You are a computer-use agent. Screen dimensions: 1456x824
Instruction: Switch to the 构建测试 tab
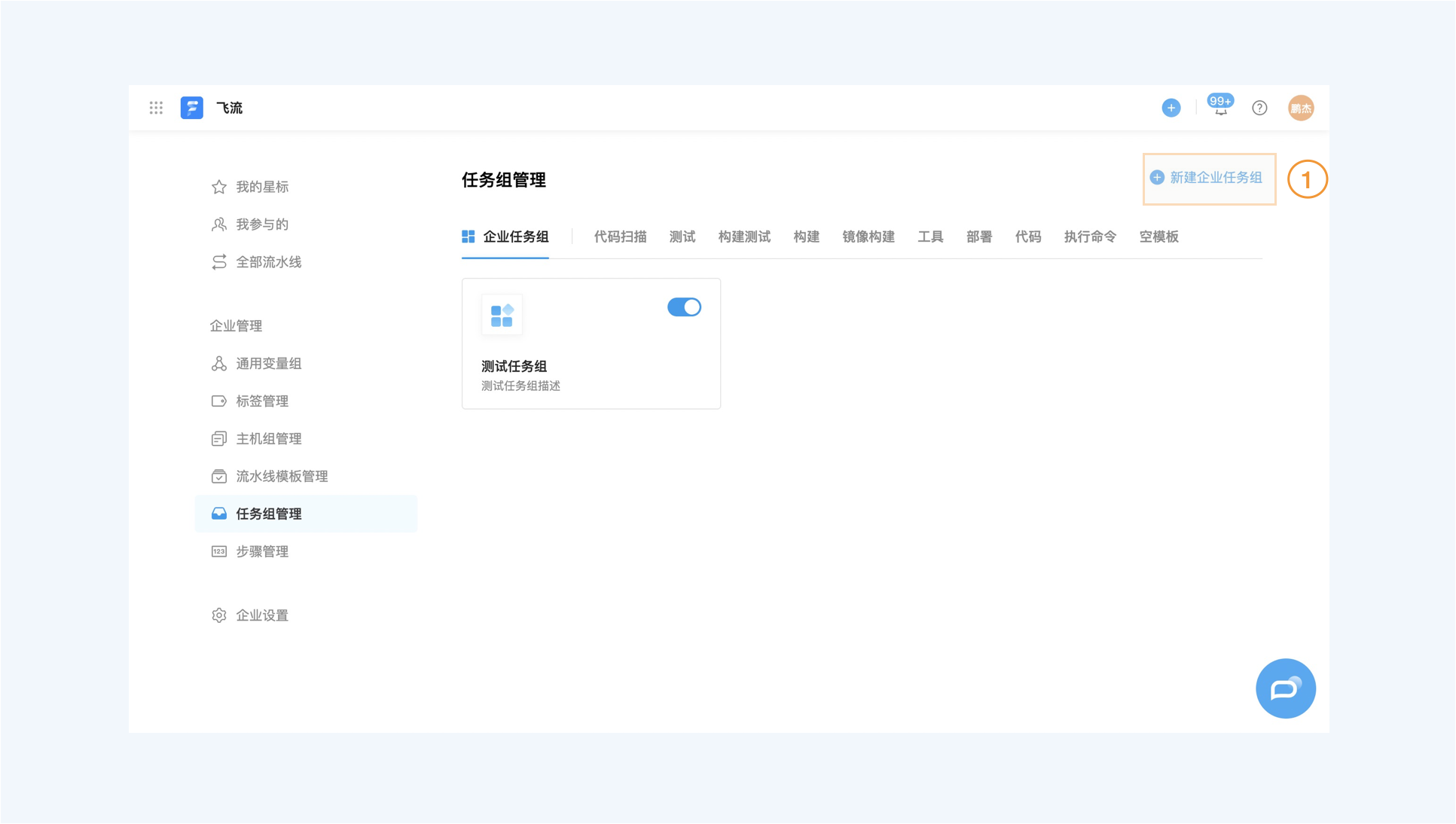744,237
